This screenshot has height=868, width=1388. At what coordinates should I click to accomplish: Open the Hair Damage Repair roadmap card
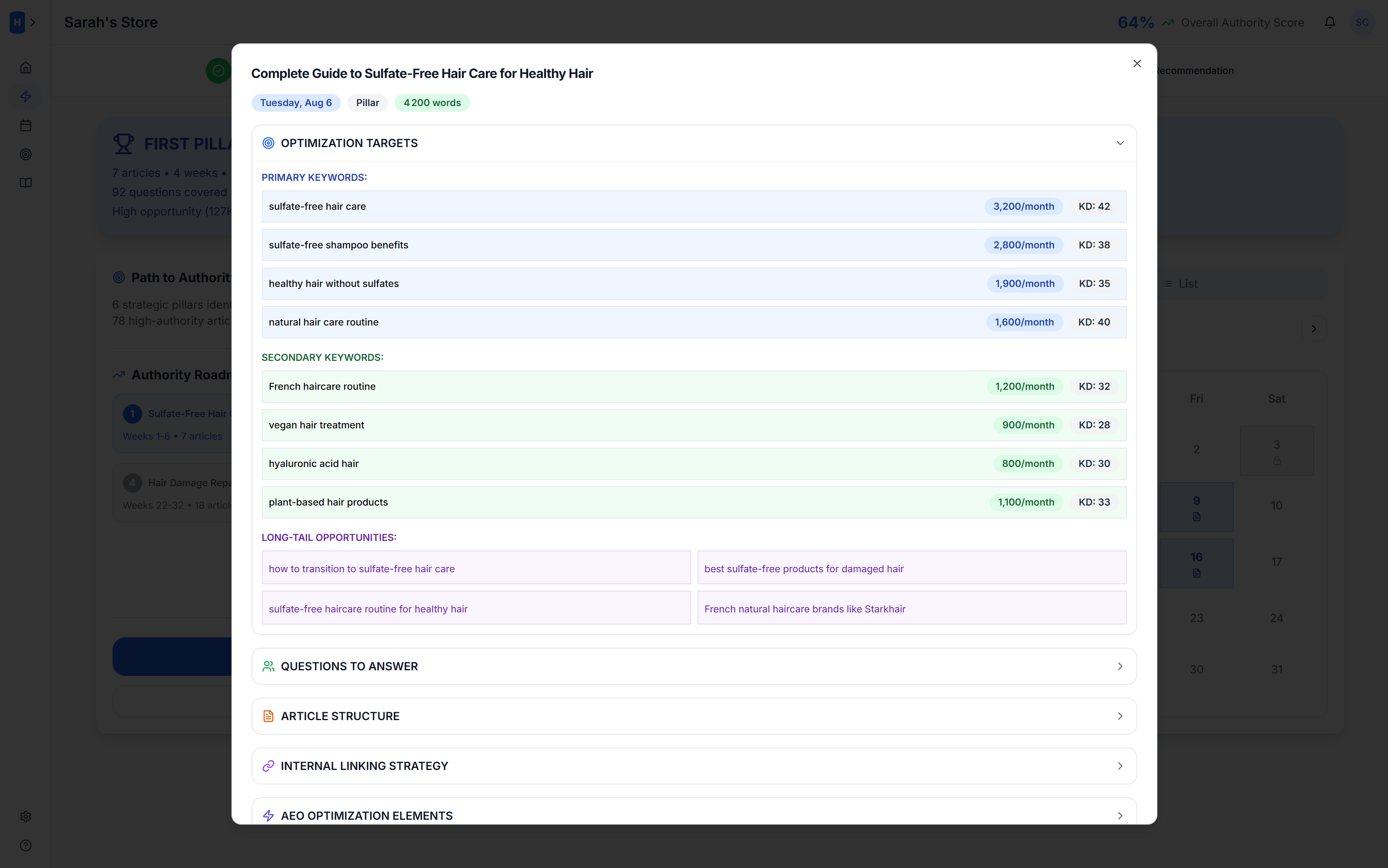tap(172, 493)
